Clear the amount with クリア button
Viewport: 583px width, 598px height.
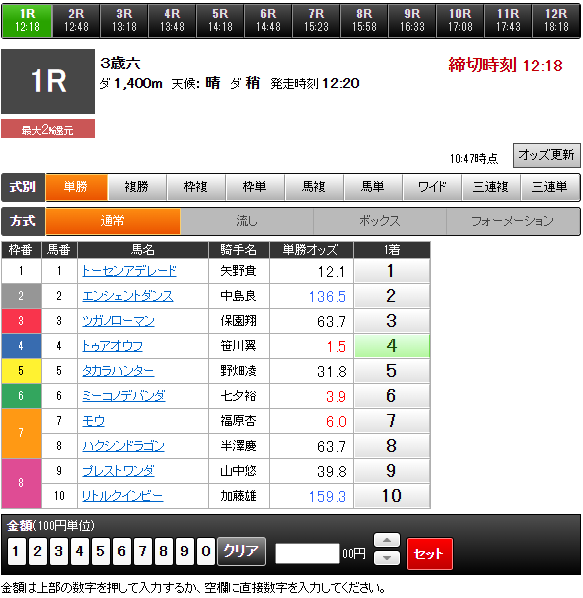pyautogui.click(x=241, y=551)
